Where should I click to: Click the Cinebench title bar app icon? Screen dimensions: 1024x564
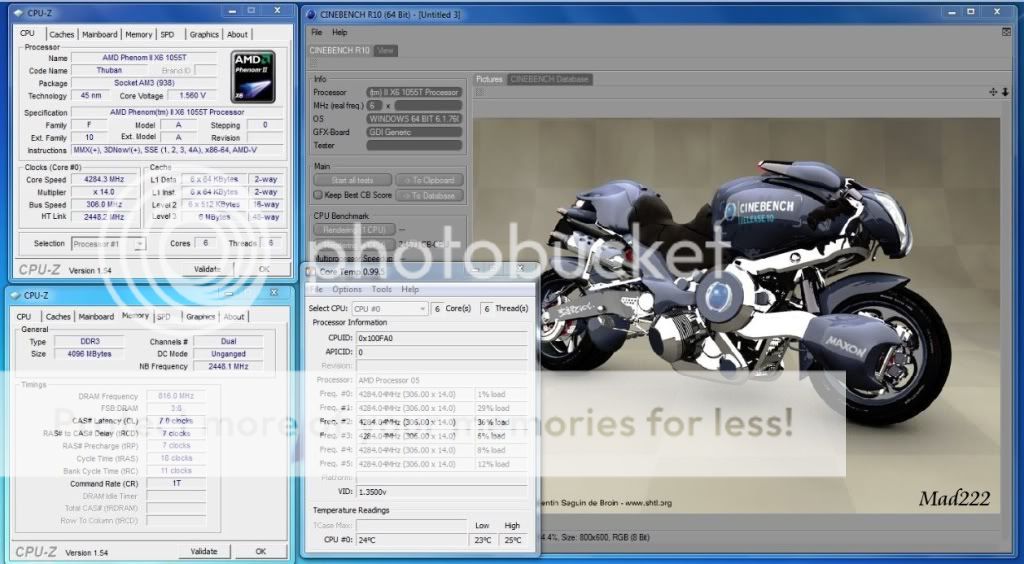pos(313,12)
